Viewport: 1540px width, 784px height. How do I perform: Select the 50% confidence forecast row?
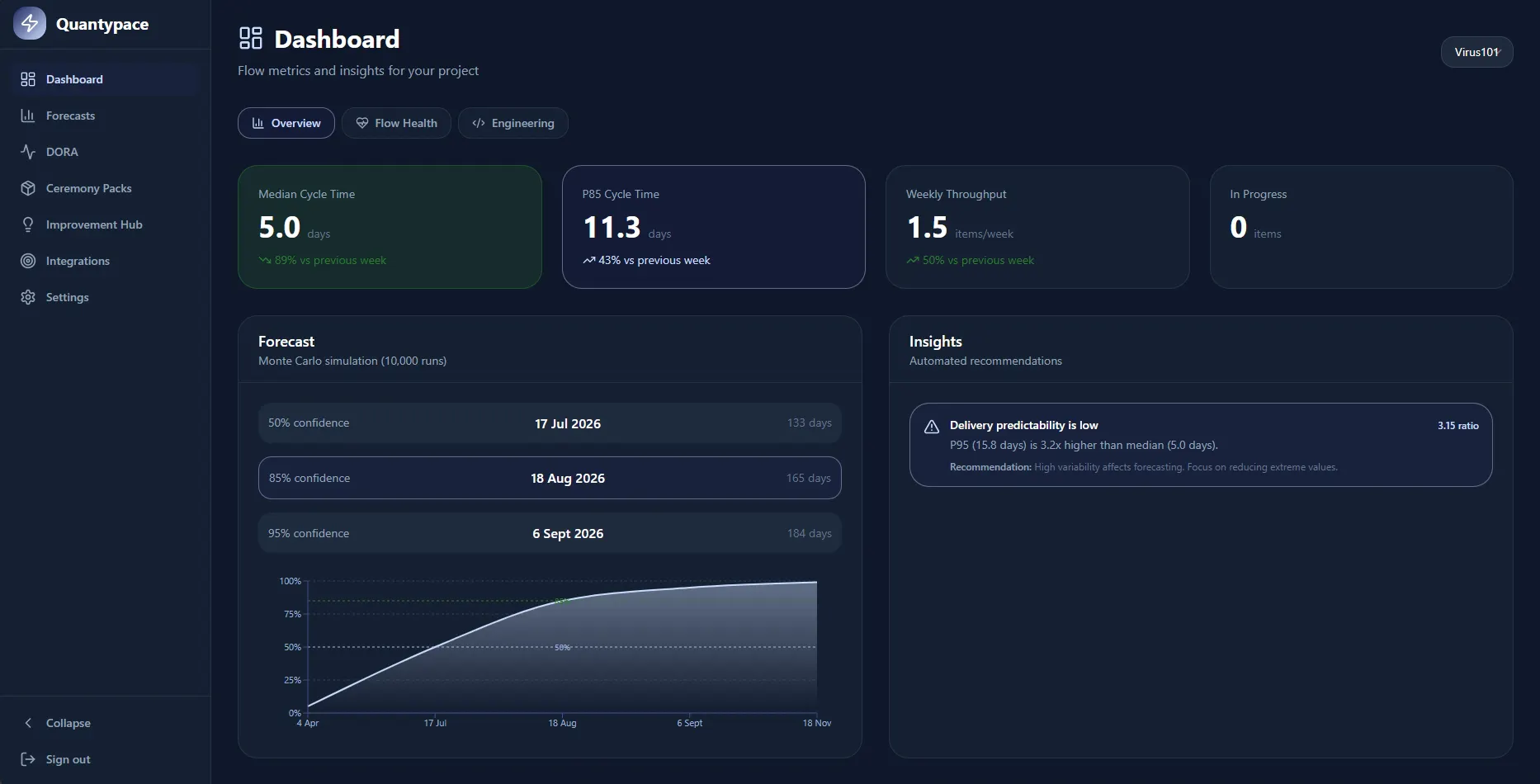pos(550,423)
